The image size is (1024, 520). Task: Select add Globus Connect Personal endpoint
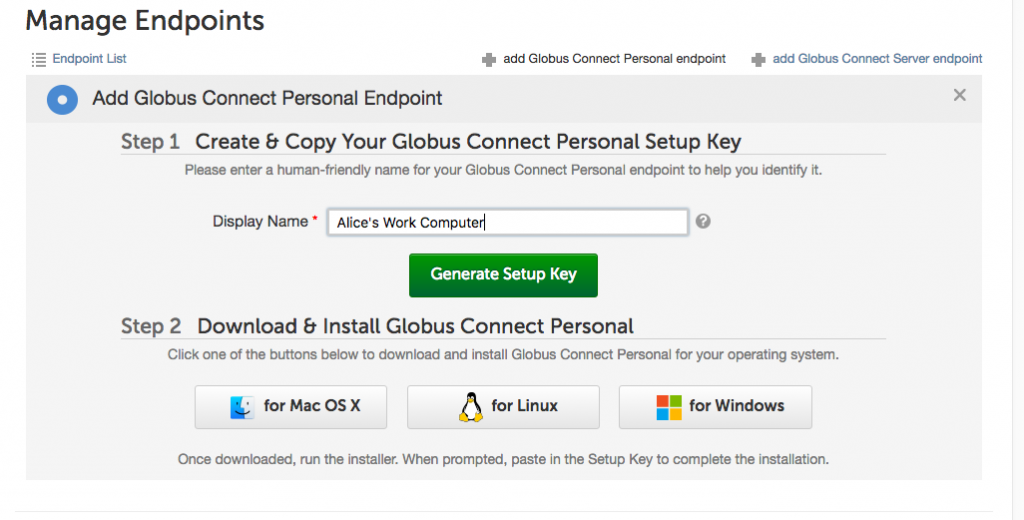pyautogui.click(x=614, y=59)
